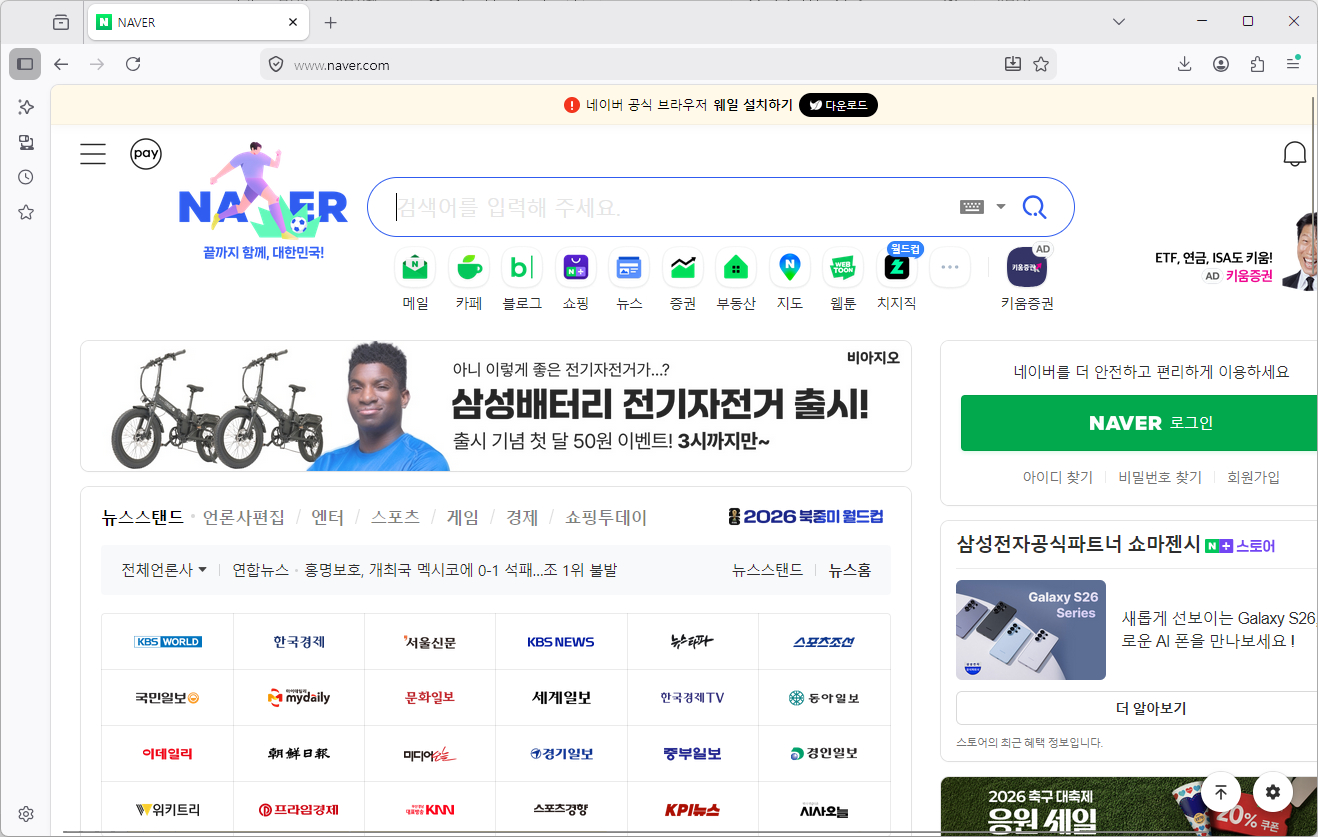Open the 치지직 shortcut icon

tap(897, 267)
